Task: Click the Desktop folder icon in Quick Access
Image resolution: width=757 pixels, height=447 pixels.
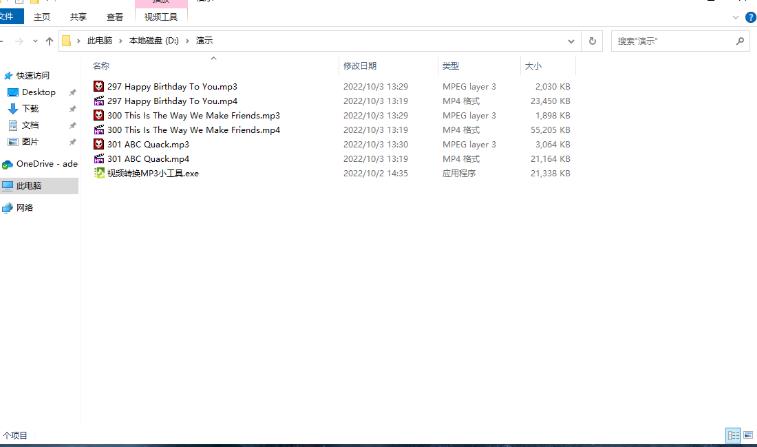Action: [13, 92]
